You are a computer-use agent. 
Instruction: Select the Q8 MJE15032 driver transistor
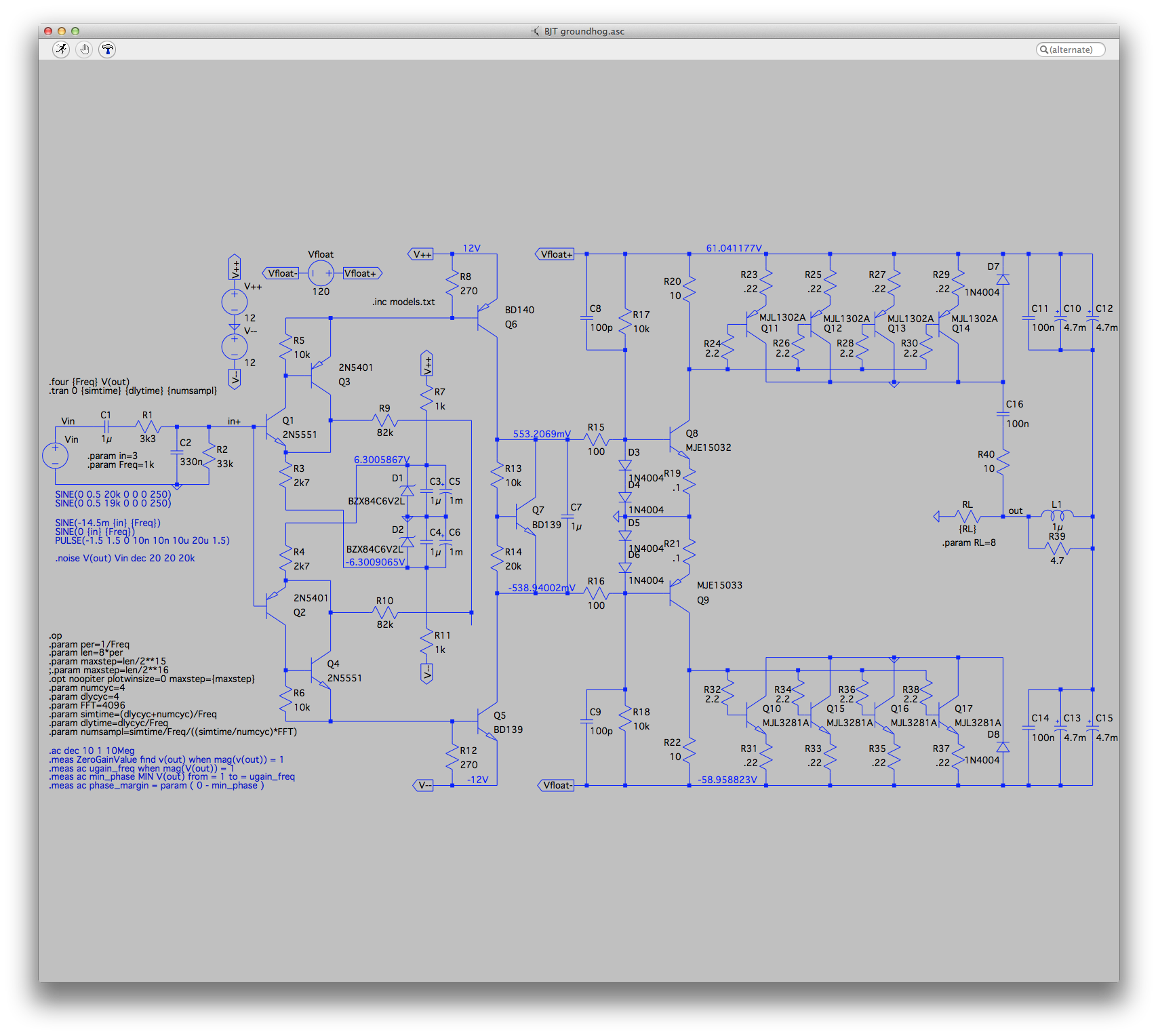point(679,439)
